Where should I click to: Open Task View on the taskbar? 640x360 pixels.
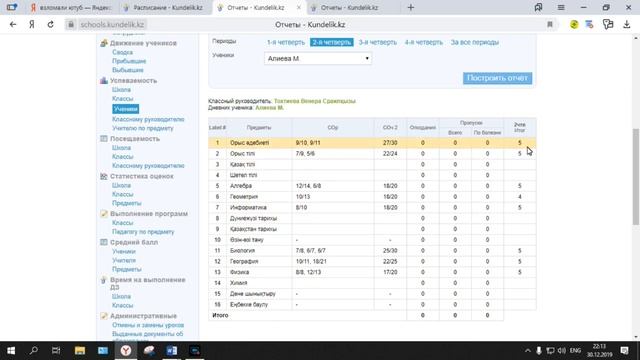pyautogui.click(x=56, y=351)
